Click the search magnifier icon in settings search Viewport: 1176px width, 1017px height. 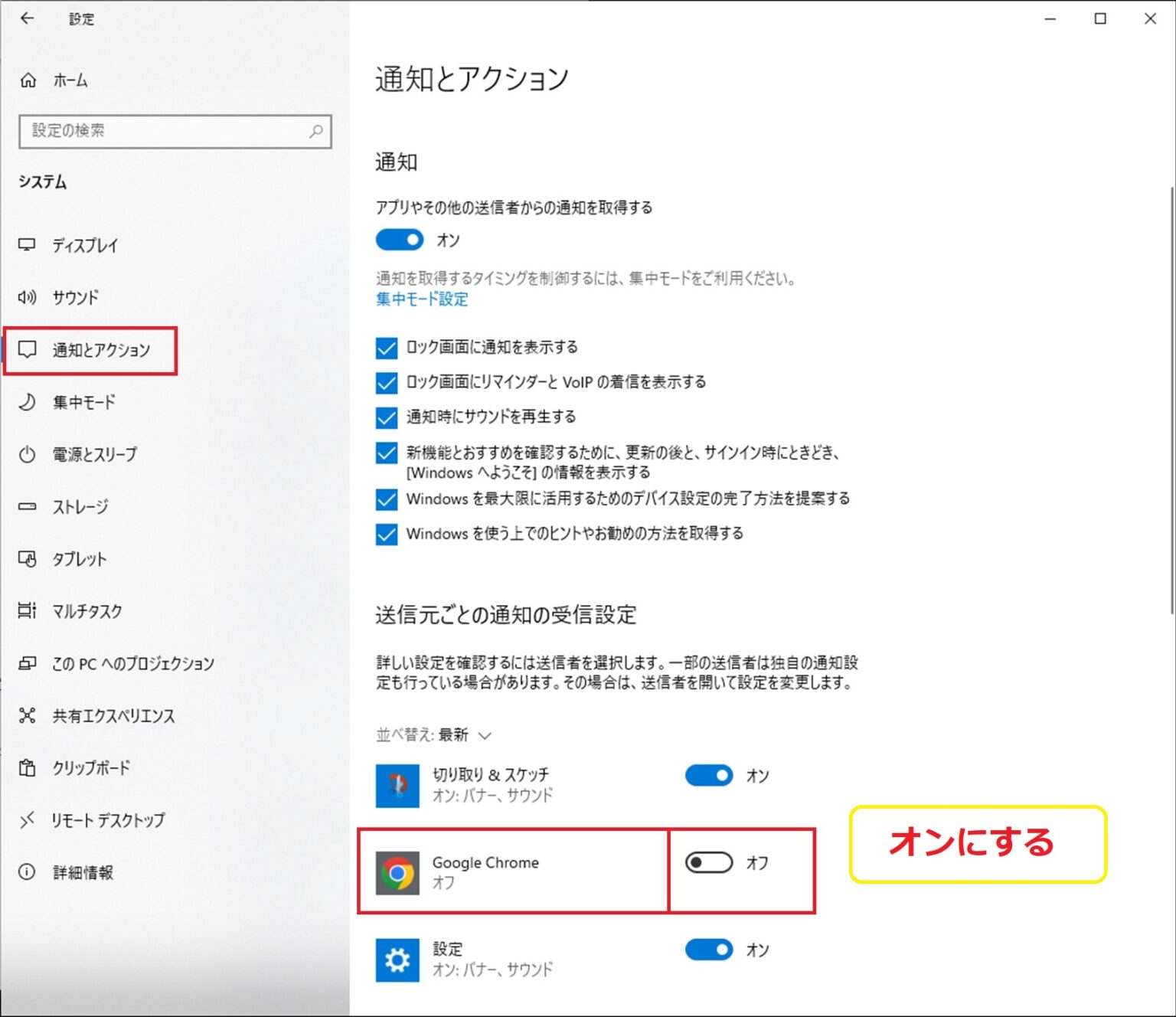(315, 131)
